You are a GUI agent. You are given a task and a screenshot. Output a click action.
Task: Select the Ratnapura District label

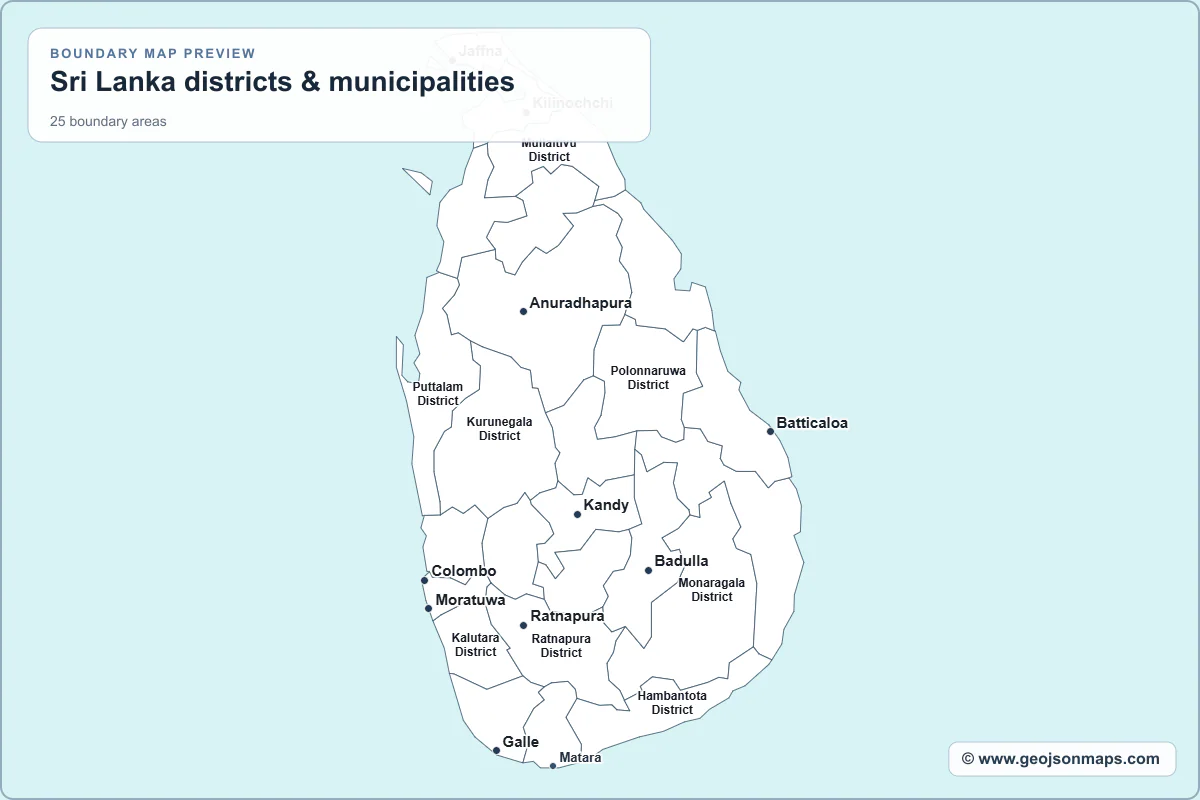561,646
